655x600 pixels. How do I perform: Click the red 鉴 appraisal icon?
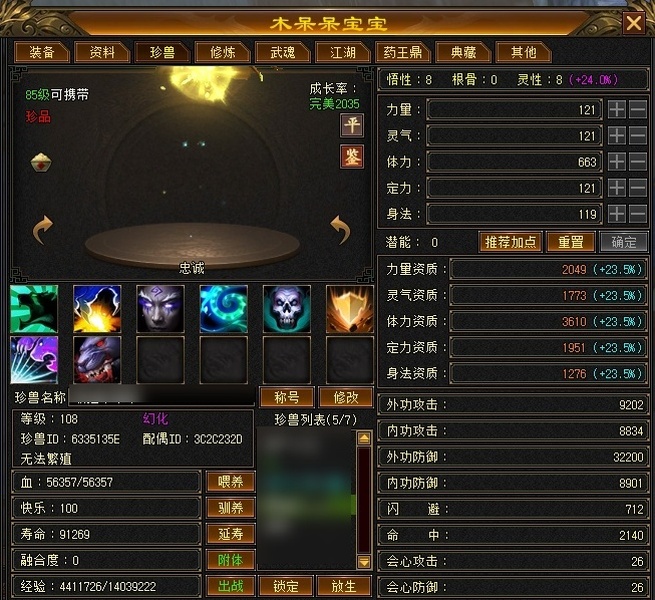pyautogui.click(x=352, y=157)
